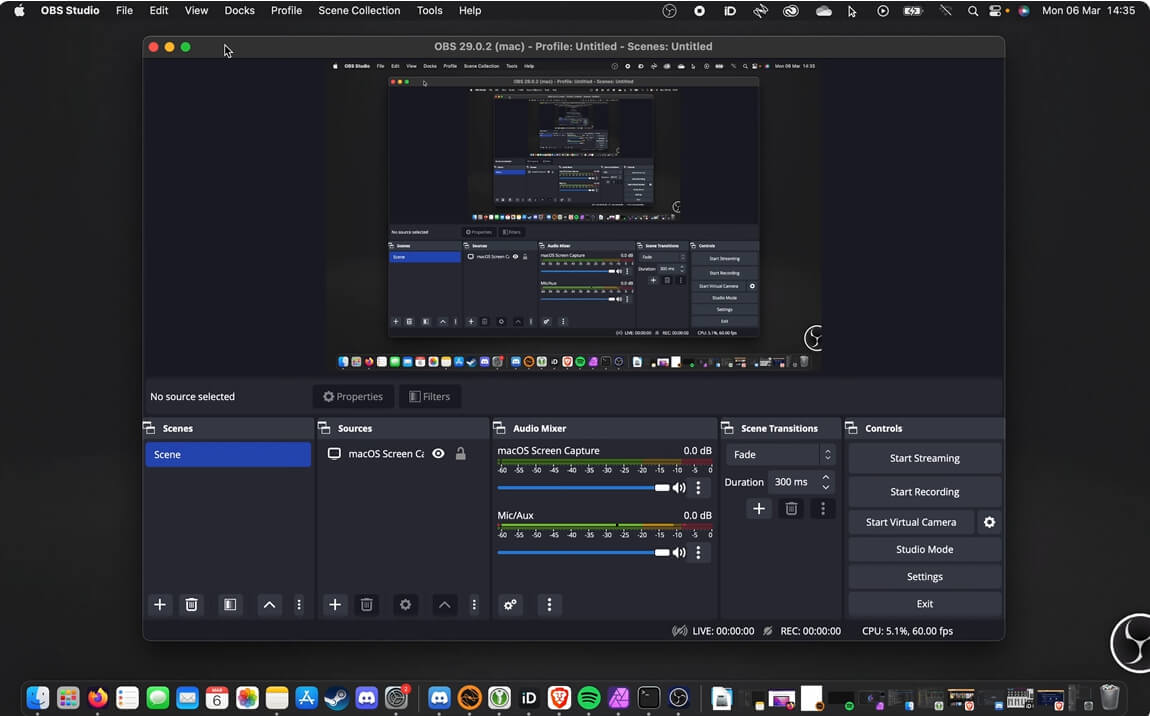Remove the transition using its trash icon
Screen dimensions: 1150x716
point(791,508)
